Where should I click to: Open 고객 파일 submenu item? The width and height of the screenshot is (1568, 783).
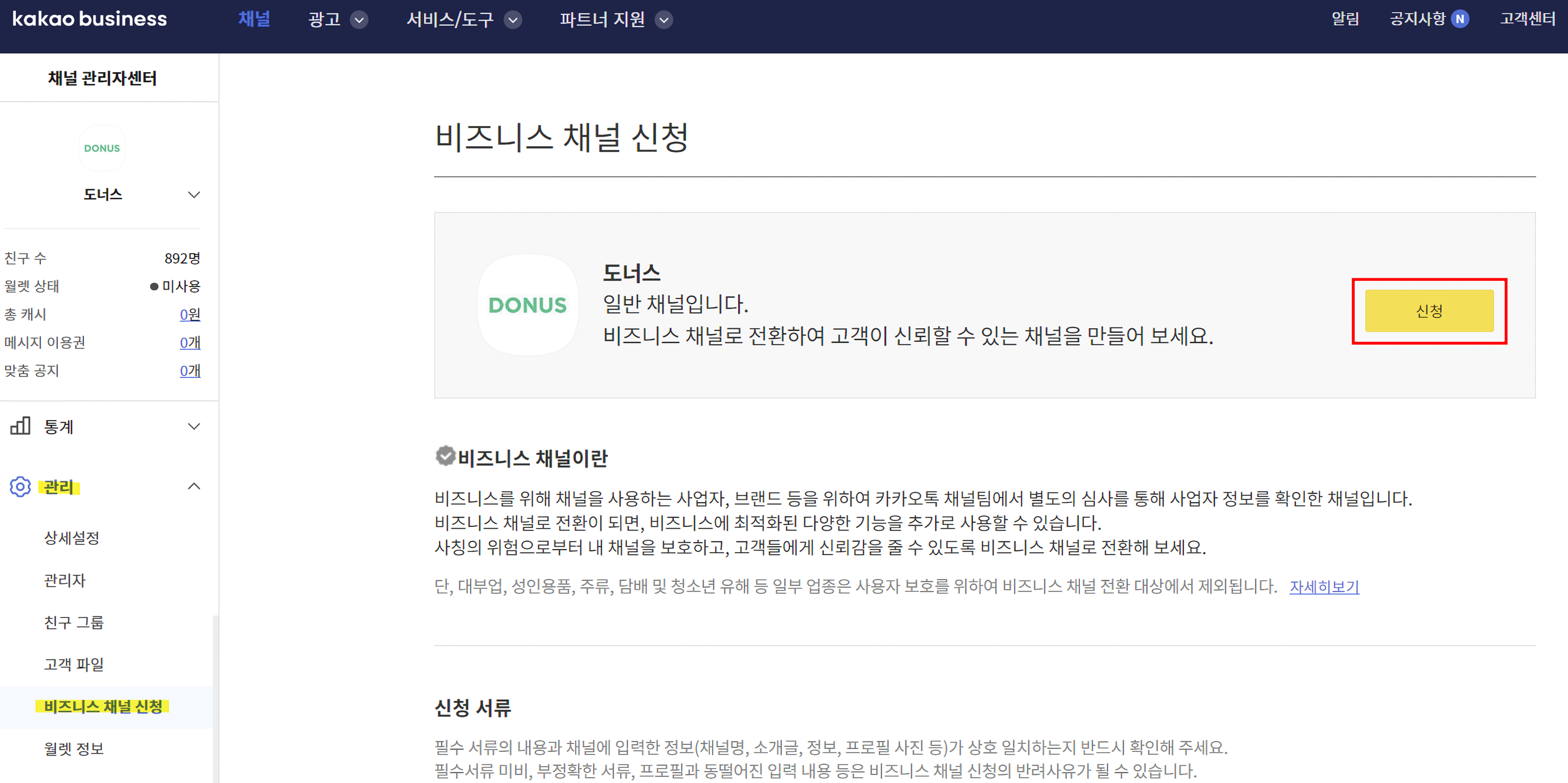click(x=74, y=665)
